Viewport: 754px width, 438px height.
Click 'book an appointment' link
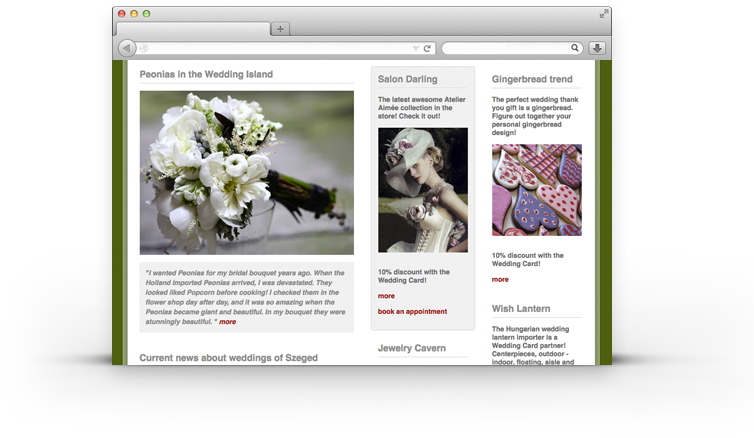(x=412, y=312)
